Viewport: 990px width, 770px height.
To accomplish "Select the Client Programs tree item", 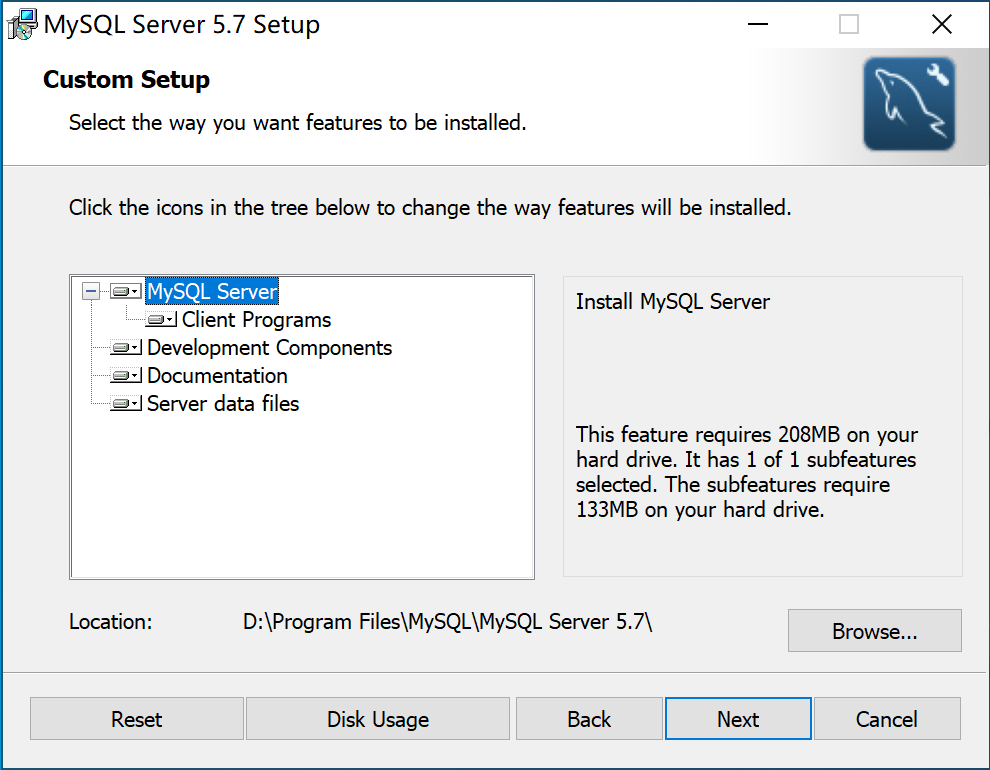I will pyautogui.click(x=256, y=319).
